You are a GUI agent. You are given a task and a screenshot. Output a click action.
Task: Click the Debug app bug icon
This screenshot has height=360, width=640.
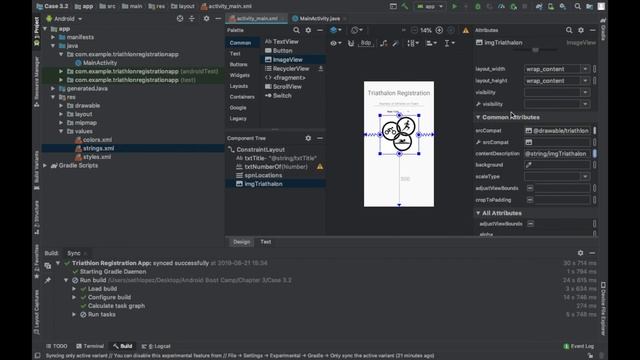tap(478, 7)
